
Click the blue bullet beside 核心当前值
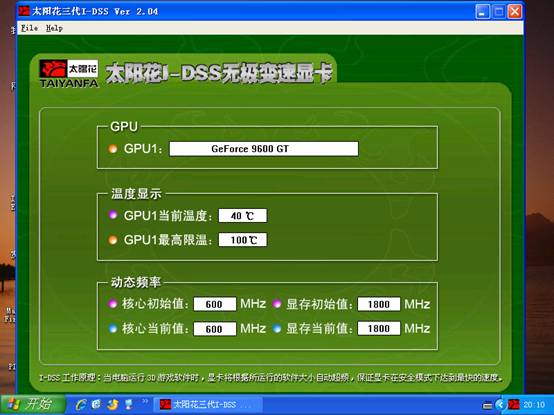coord(113,329)
